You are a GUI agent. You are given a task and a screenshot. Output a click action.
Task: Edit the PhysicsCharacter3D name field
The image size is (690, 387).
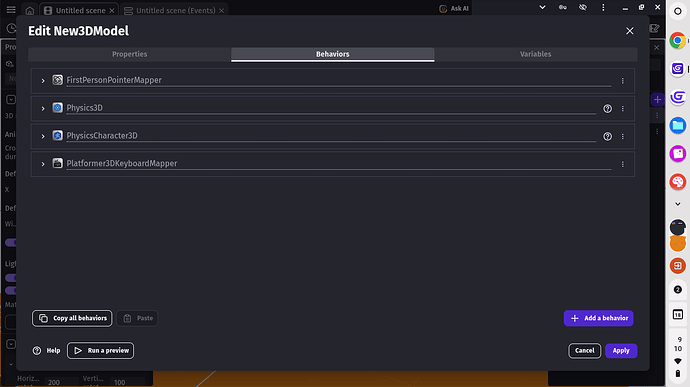coord(331,136)
